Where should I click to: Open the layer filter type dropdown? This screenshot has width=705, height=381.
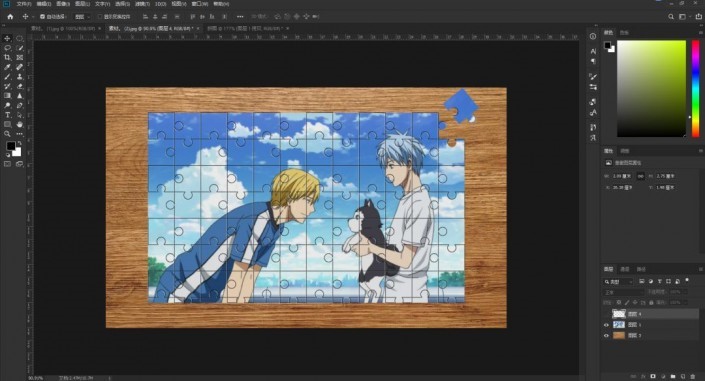point(618,282)
